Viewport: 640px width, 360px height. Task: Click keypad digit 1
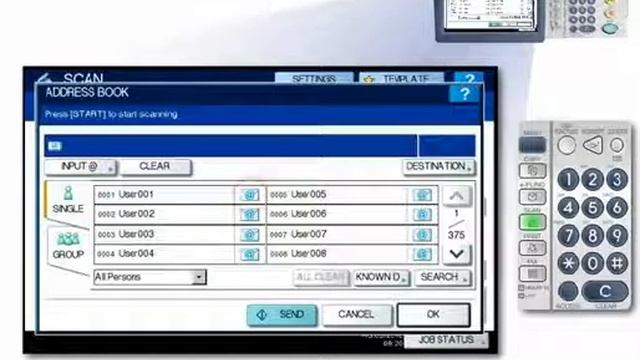[x=568, y=180]
